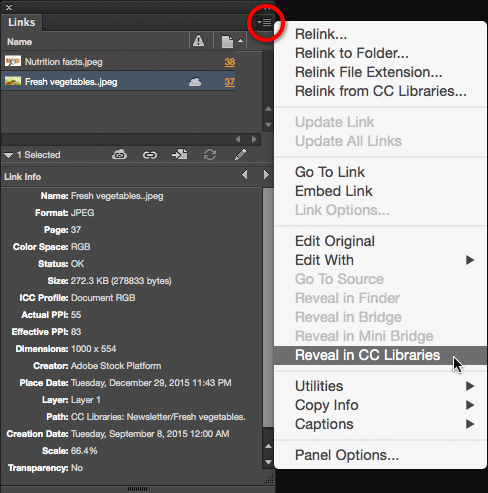Screen dimensions: 488x493
Task: Select the Links tab
Action: click(x=22, y=22)
